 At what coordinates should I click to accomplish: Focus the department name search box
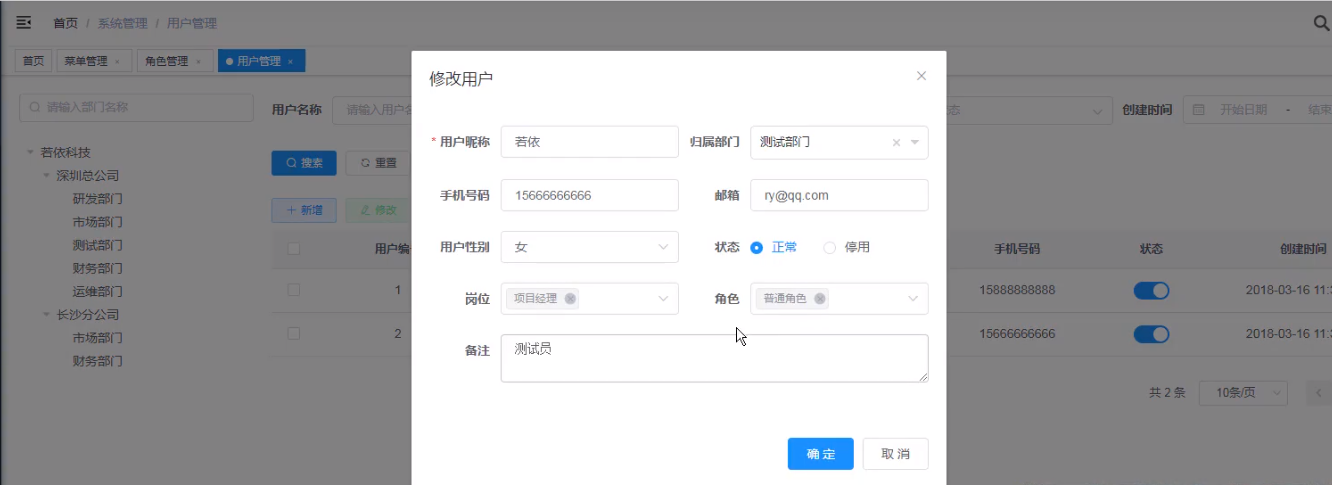click(x=137, y=108)
